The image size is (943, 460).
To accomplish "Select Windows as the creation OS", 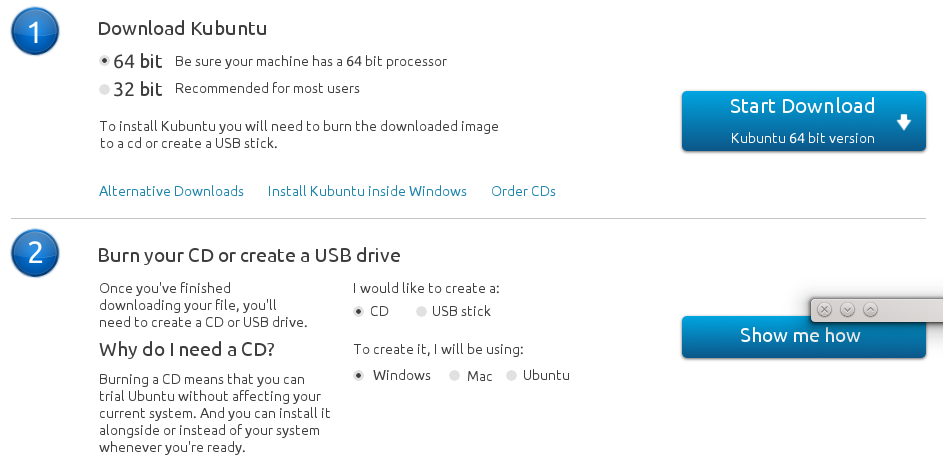I will point(359,376).
